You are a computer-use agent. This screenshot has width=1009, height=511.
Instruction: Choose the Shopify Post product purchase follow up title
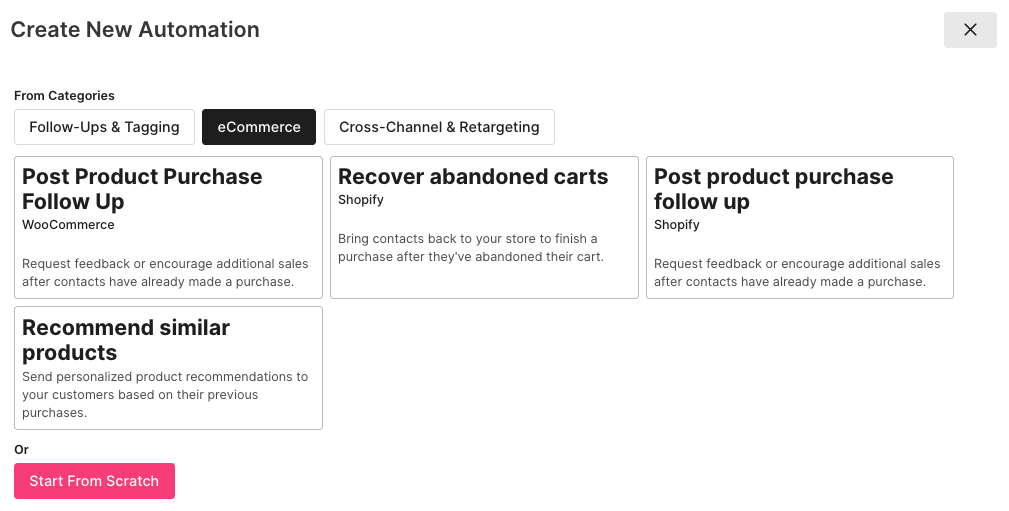pos(773,189)
